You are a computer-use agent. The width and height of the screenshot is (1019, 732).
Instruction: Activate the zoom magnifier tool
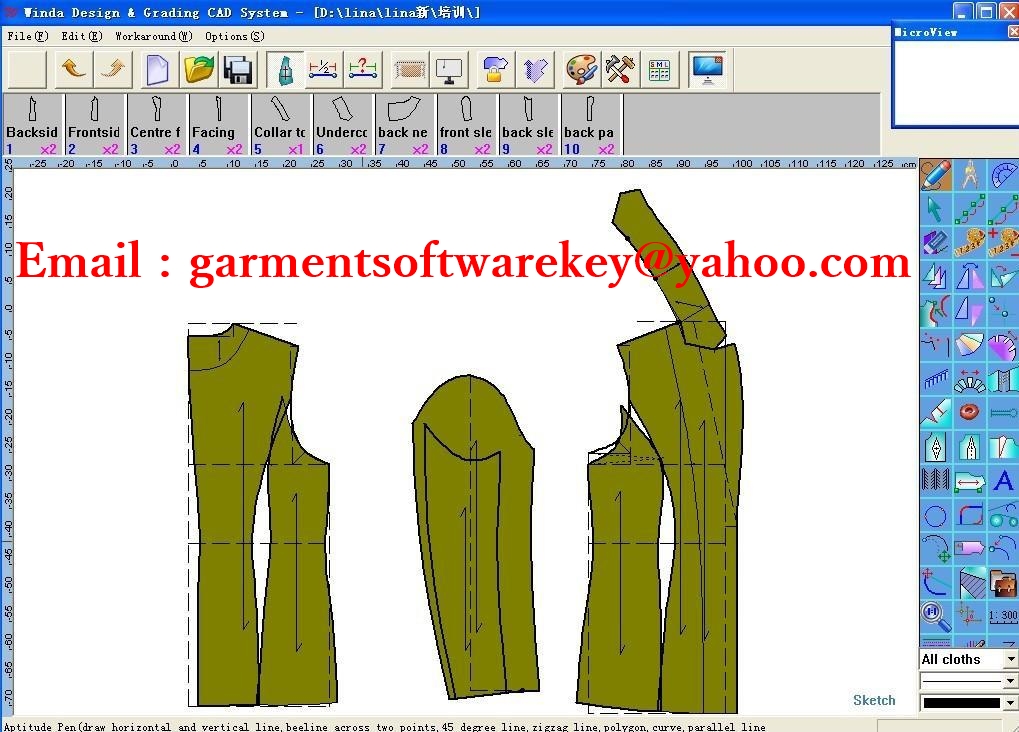tap(934, 613)
